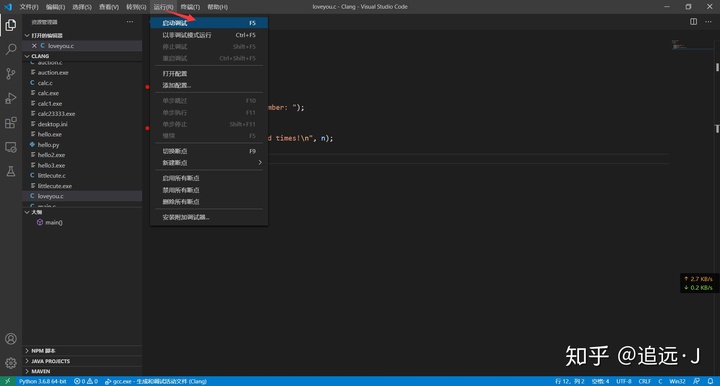Collapse the 打开的编辑器 section

pyautogui.click(x=82, y=35)
